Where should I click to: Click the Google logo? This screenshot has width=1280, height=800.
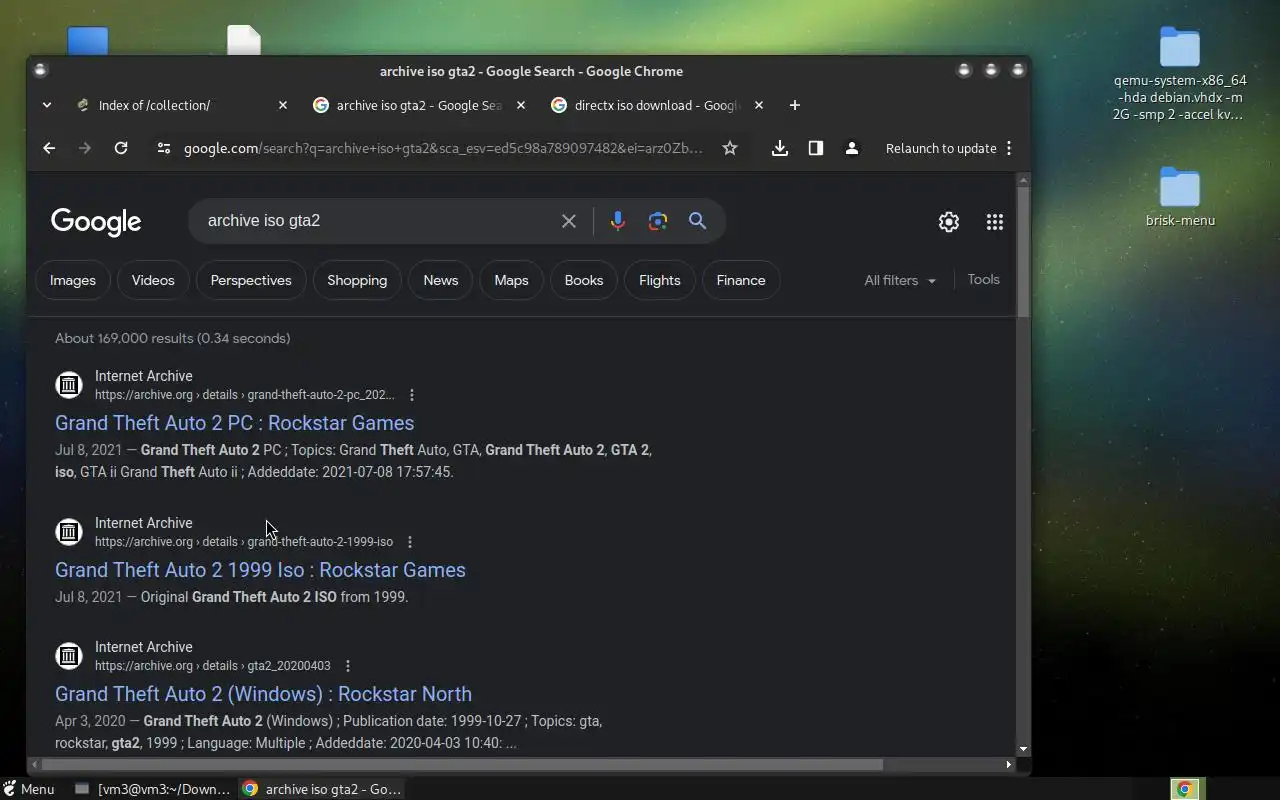(x=96, y=222)
